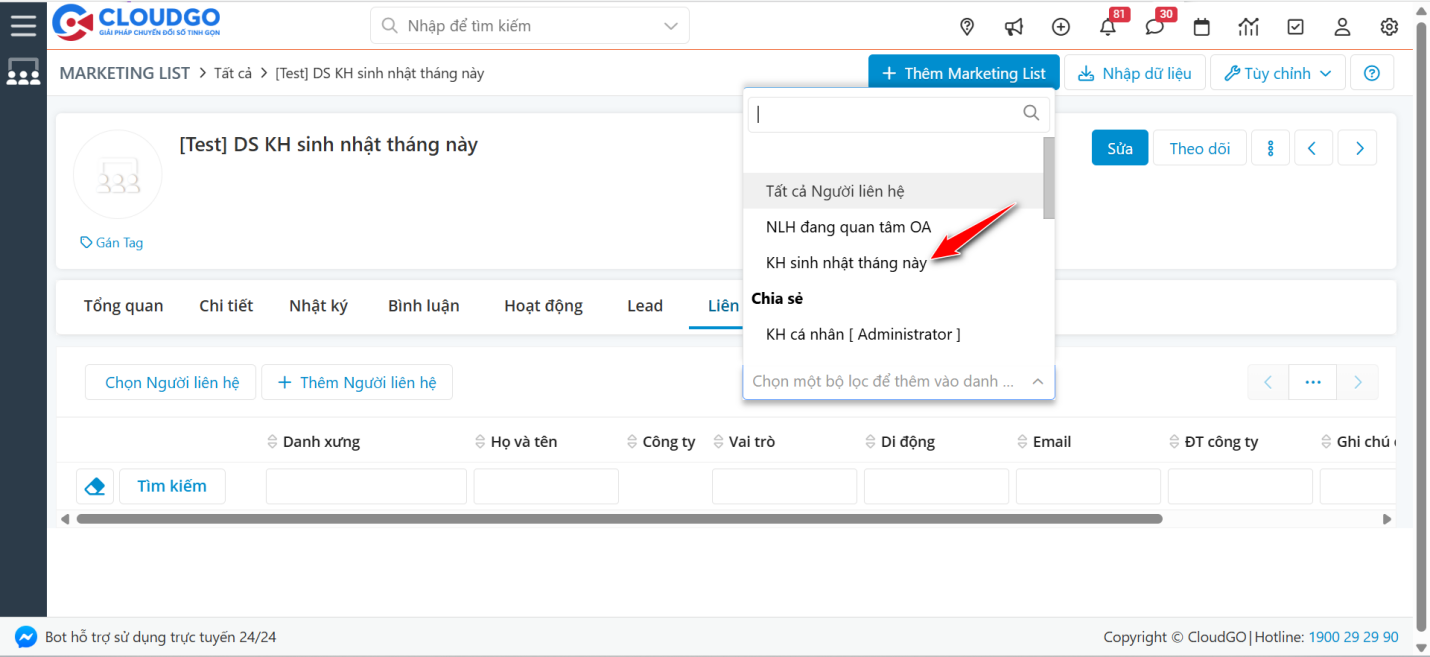Image resolution: width=1430 pixels, height=657 pixels.
Task: Expand the sidebar hamburger menu
Action: [23, 25]
